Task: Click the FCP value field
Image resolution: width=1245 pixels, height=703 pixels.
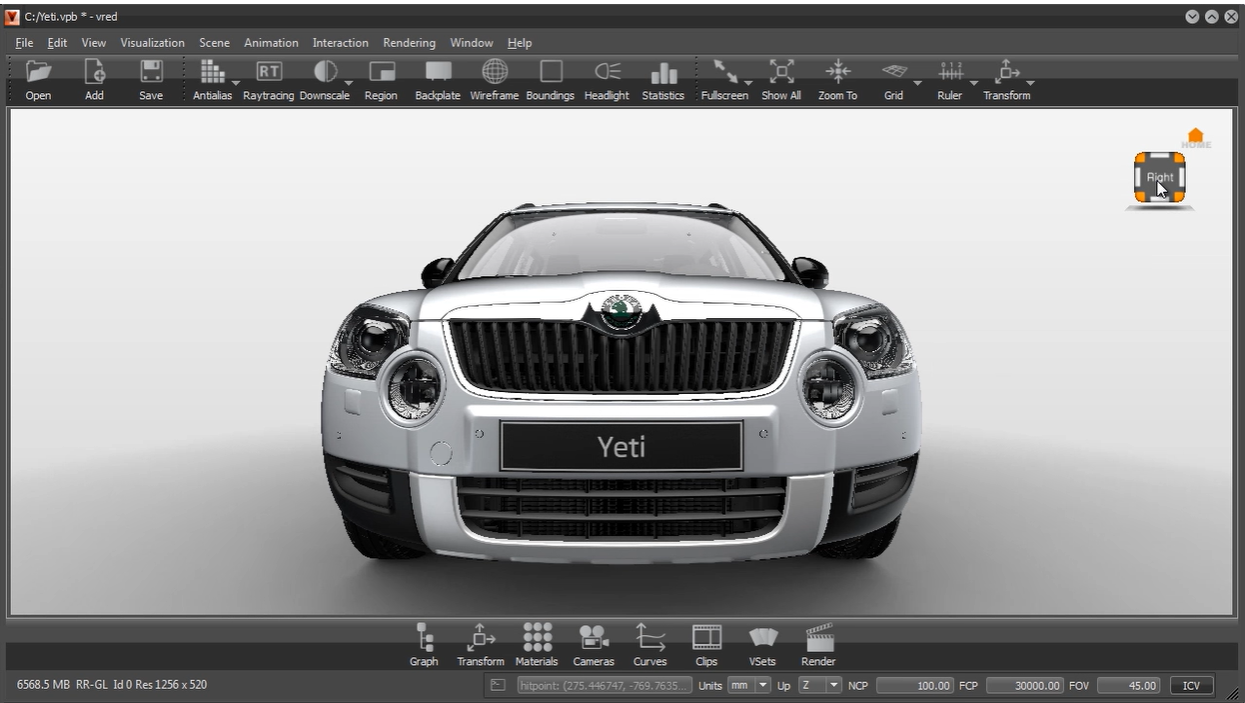Action: point(1025,685)
